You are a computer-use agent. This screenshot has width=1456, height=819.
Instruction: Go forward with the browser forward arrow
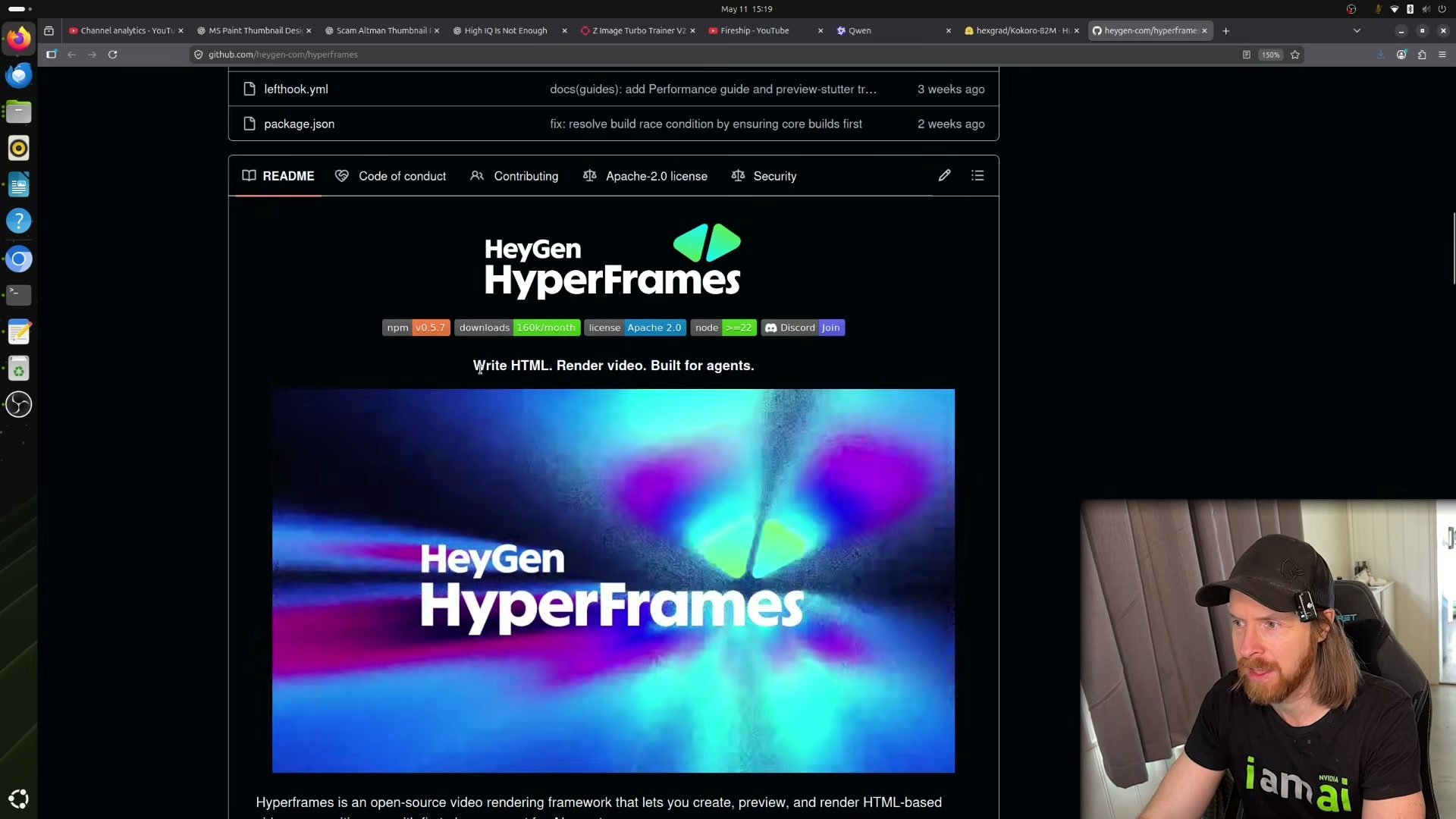(92, 55)
